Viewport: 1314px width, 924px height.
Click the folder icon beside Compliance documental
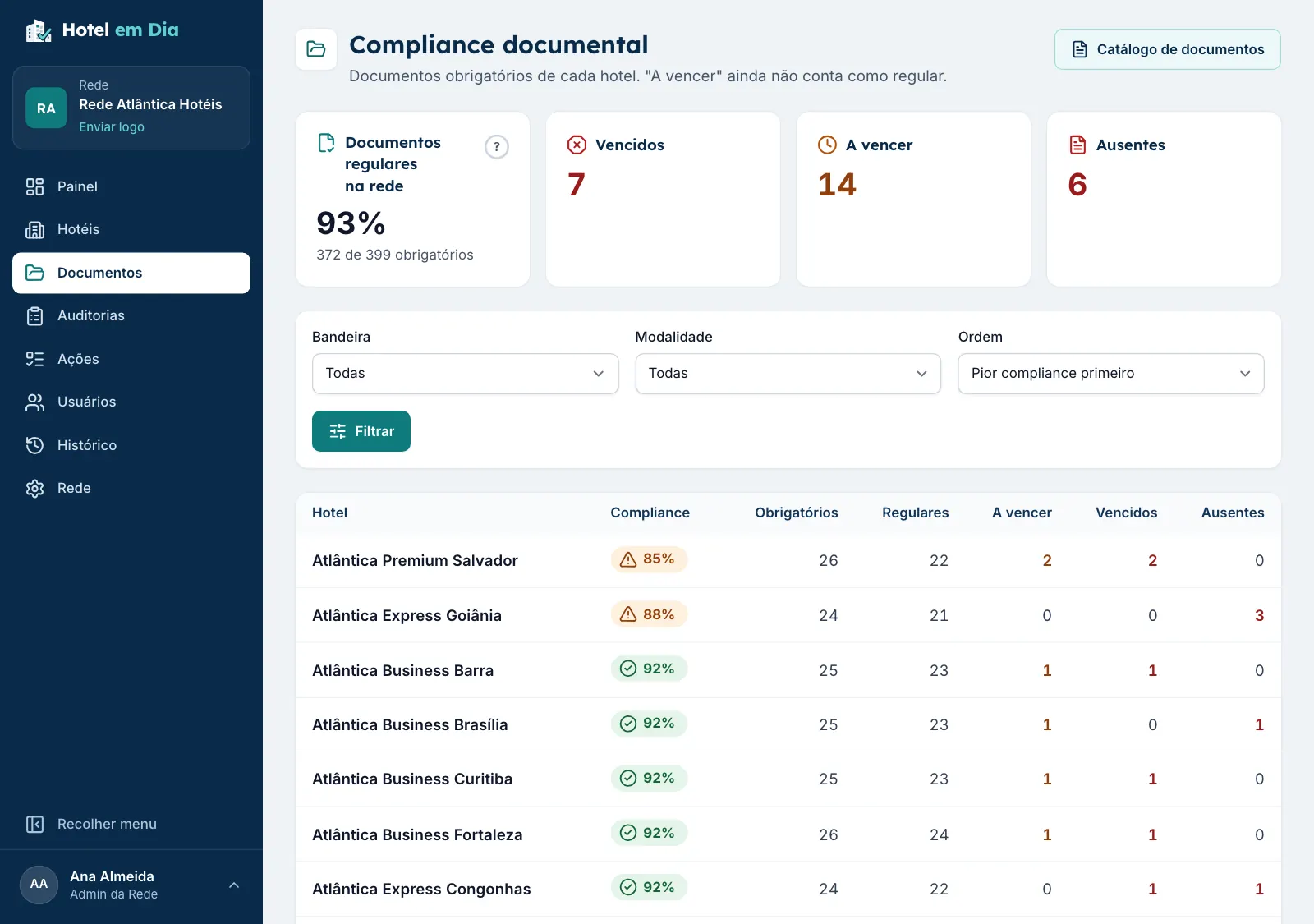coord(316,49)
